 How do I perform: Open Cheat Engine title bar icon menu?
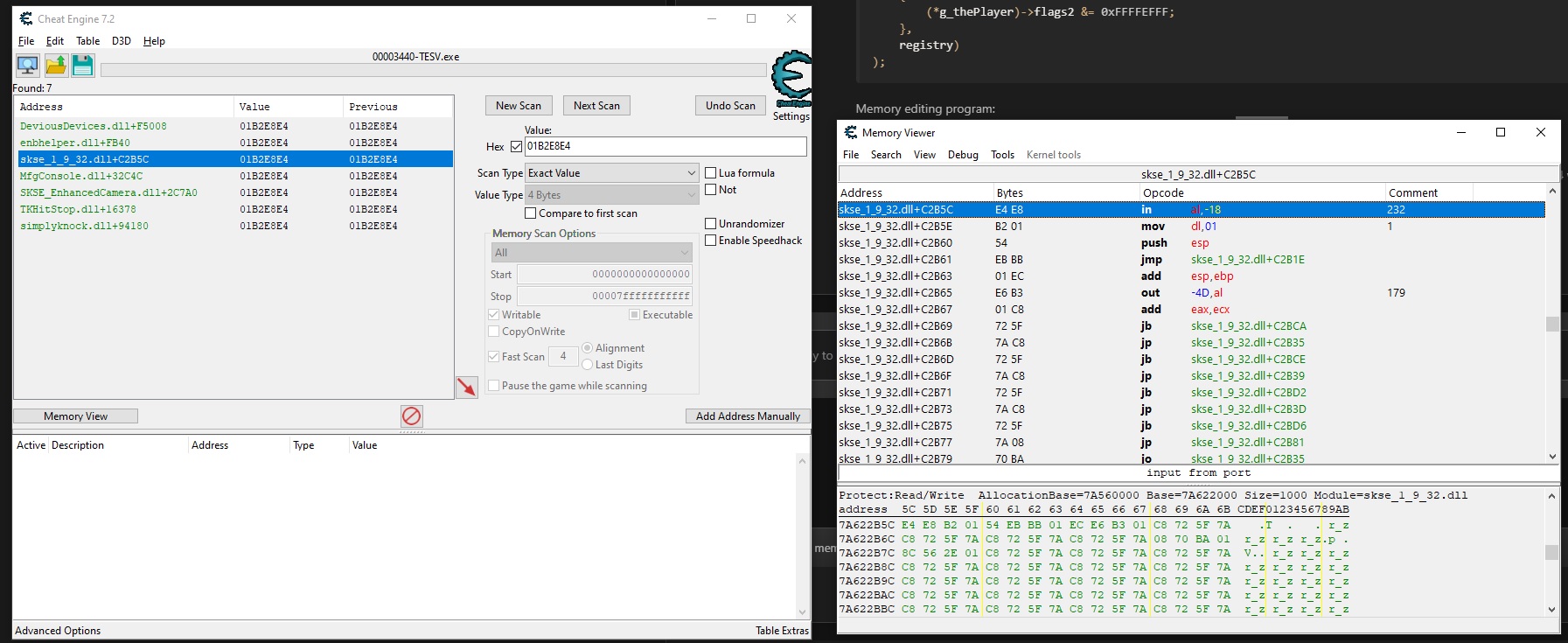[25, 18]
